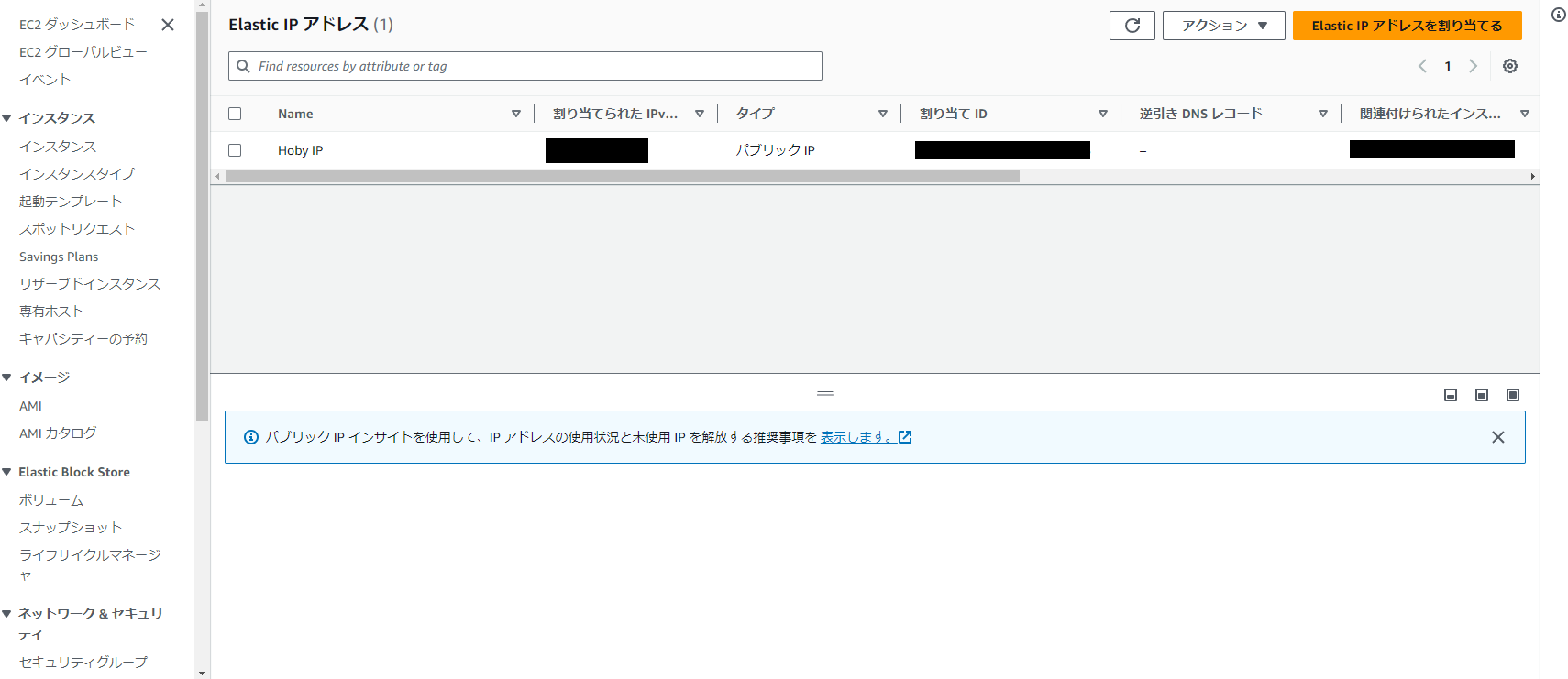Sort by 割り当て ID column arrow

coord(1103,114)
